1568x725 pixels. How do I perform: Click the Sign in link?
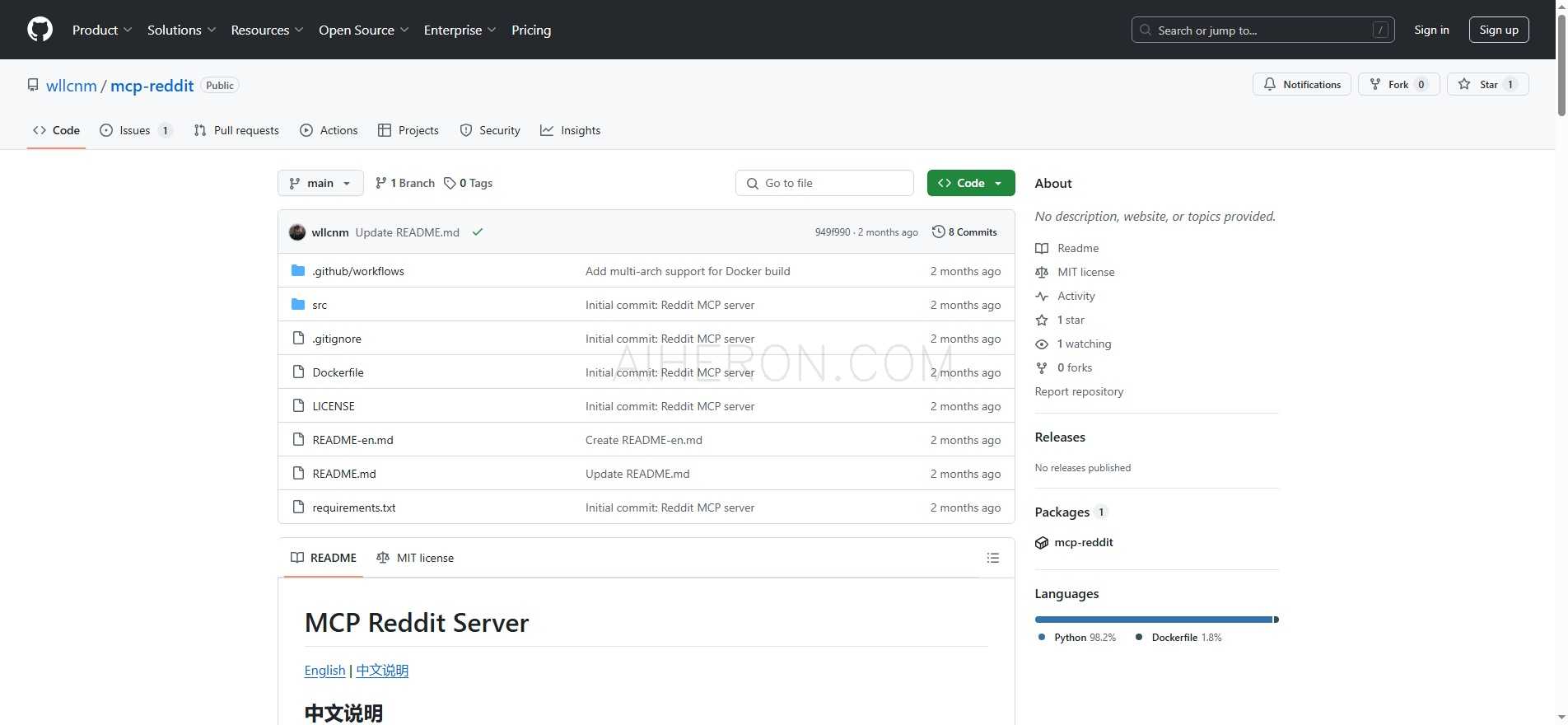tap(1431, 30)
